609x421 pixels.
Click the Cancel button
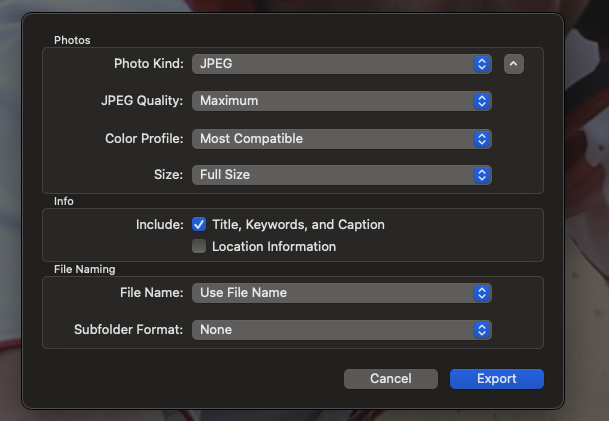[x=390, y=379]
